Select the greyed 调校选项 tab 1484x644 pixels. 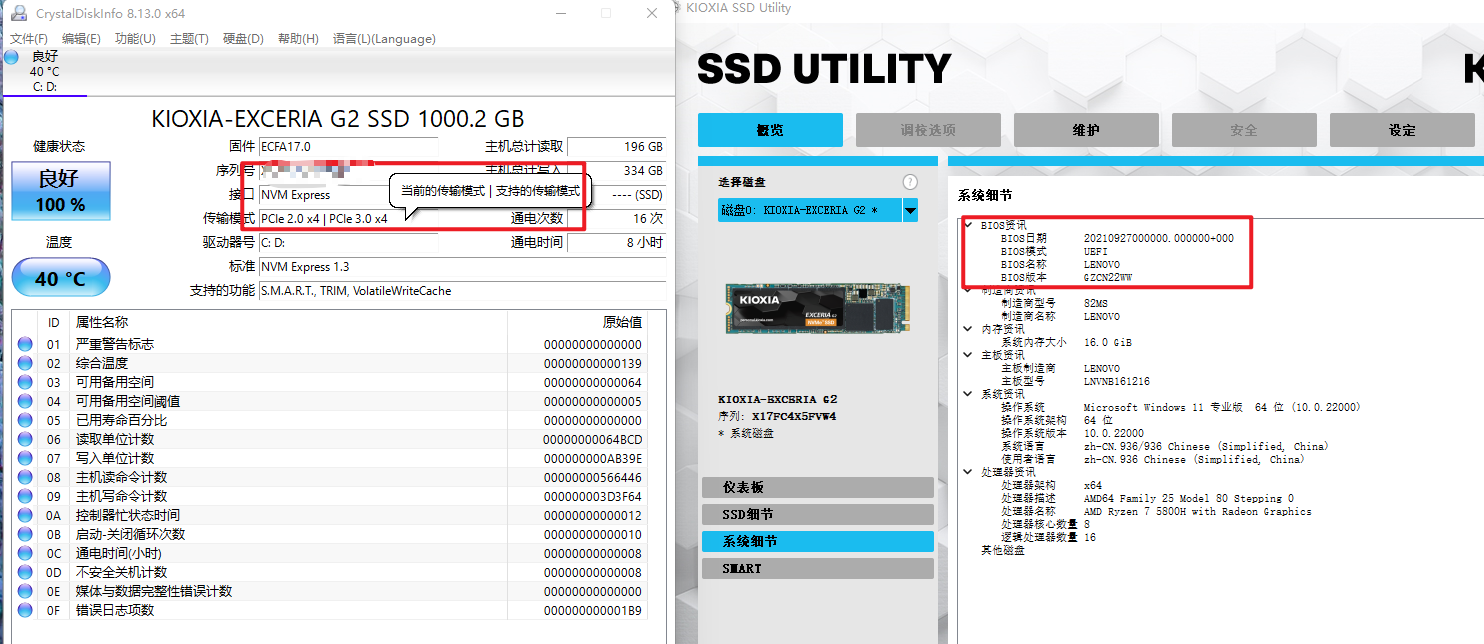click(x=928, y=130)
